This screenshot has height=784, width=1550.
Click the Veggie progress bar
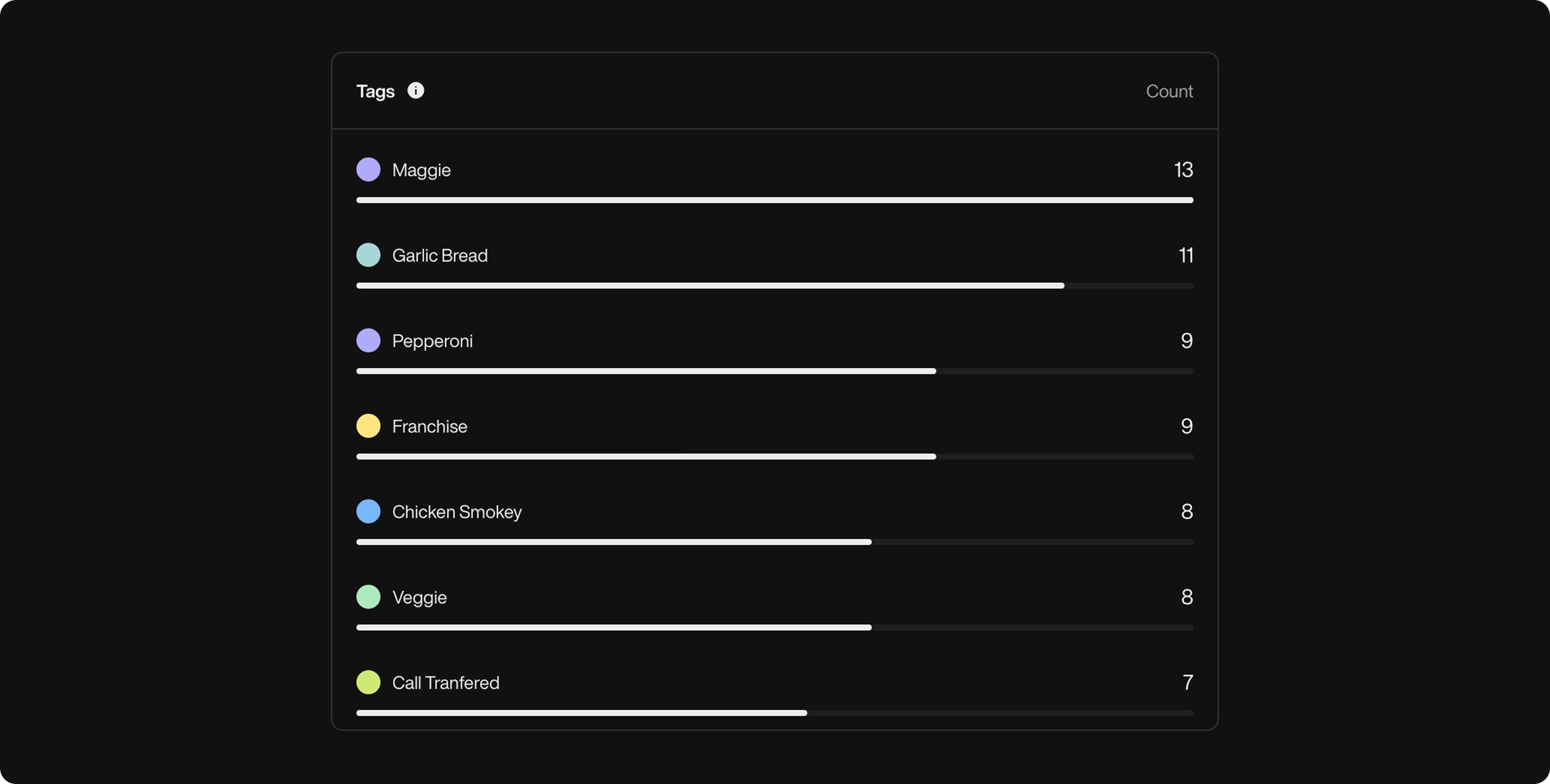tap(774, 627)
